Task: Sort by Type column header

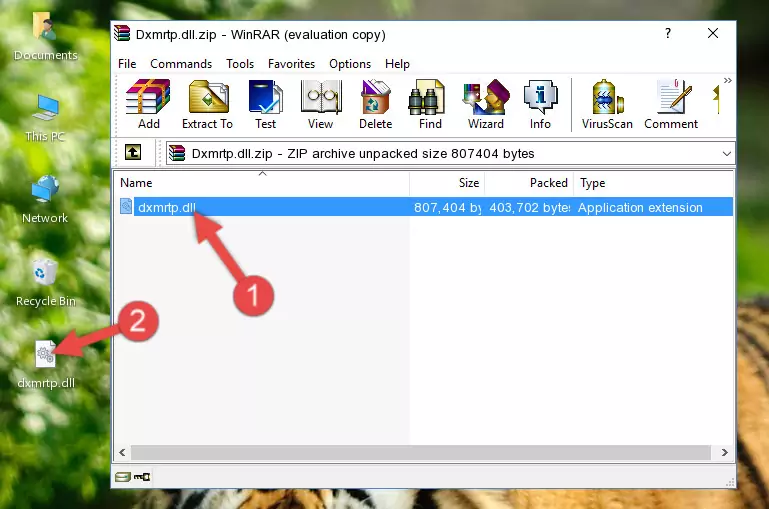Action: tap(653, 183)
